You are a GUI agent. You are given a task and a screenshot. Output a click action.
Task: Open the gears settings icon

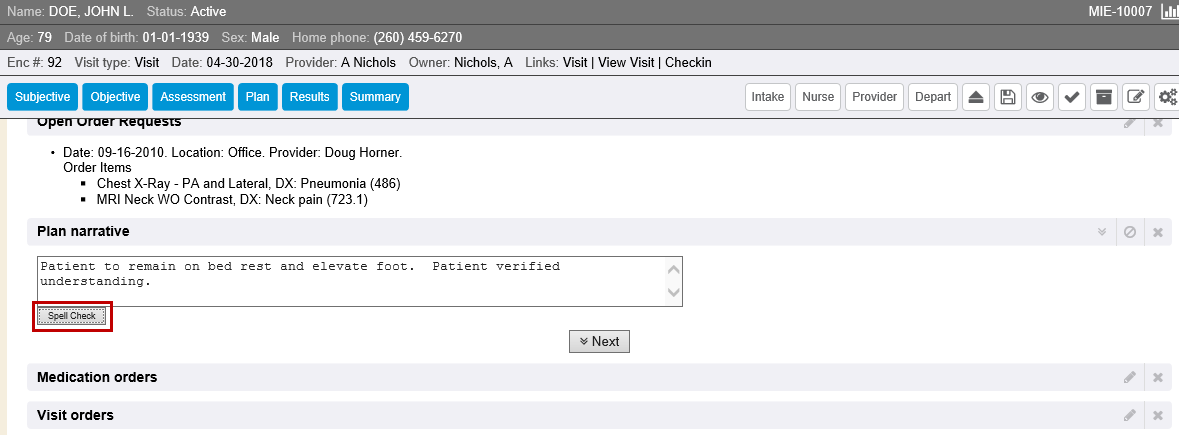click(1166, 97)
